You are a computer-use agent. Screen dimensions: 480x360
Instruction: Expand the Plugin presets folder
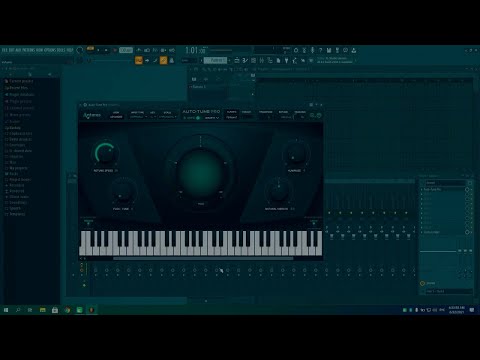click(18, 101)
